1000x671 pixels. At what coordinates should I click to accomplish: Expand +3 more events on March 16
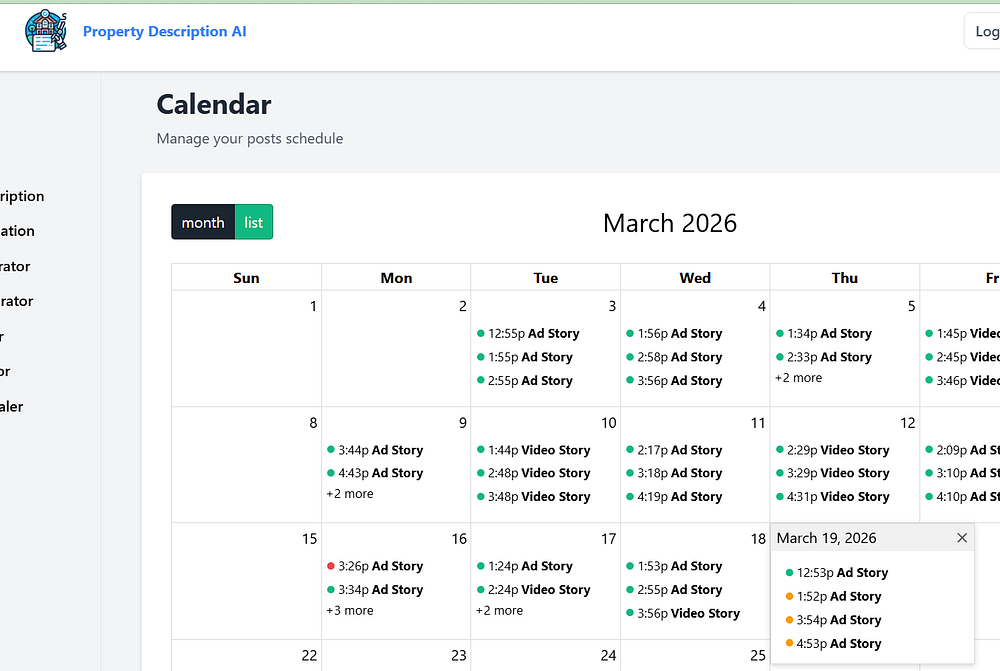pyautogui.click(x=350, y=610)
